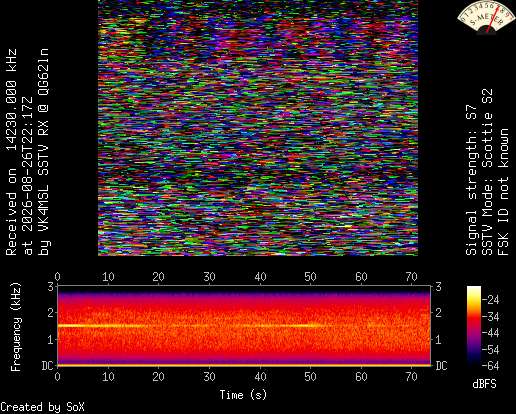The height and width of the screenshot is (414, 516).
Task: Click the 40 second mark on top axis
Action: [260, 277]
